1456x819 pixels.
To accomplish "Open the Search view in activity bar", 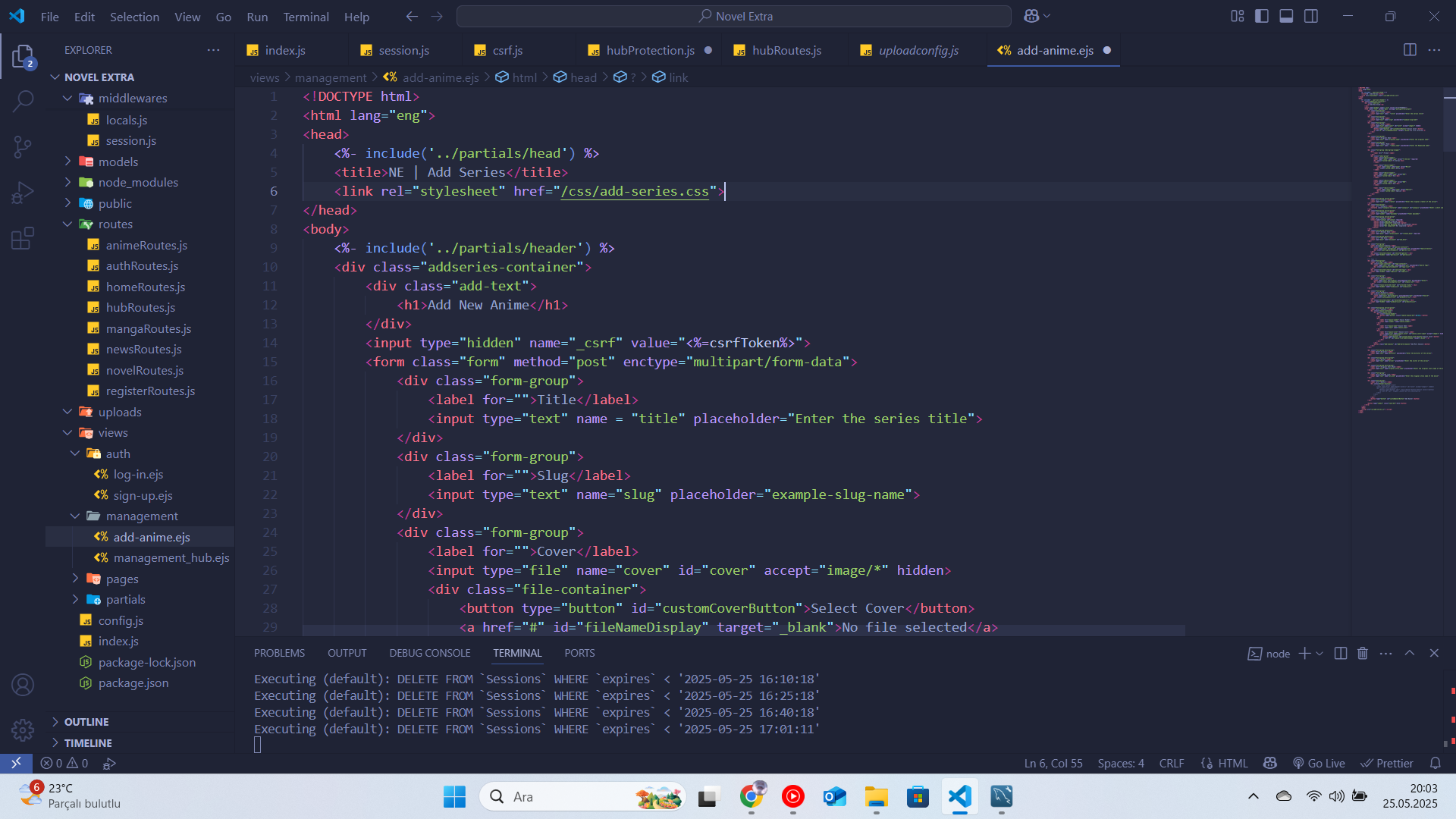I will tap(23, 101).
